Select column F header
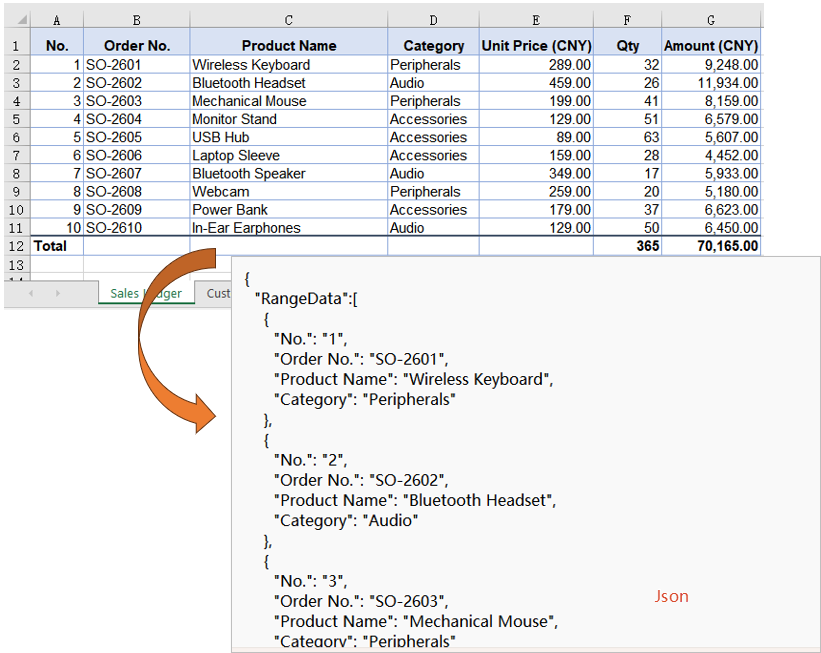This screenshot has height=653, width=821. pos(627,20)
